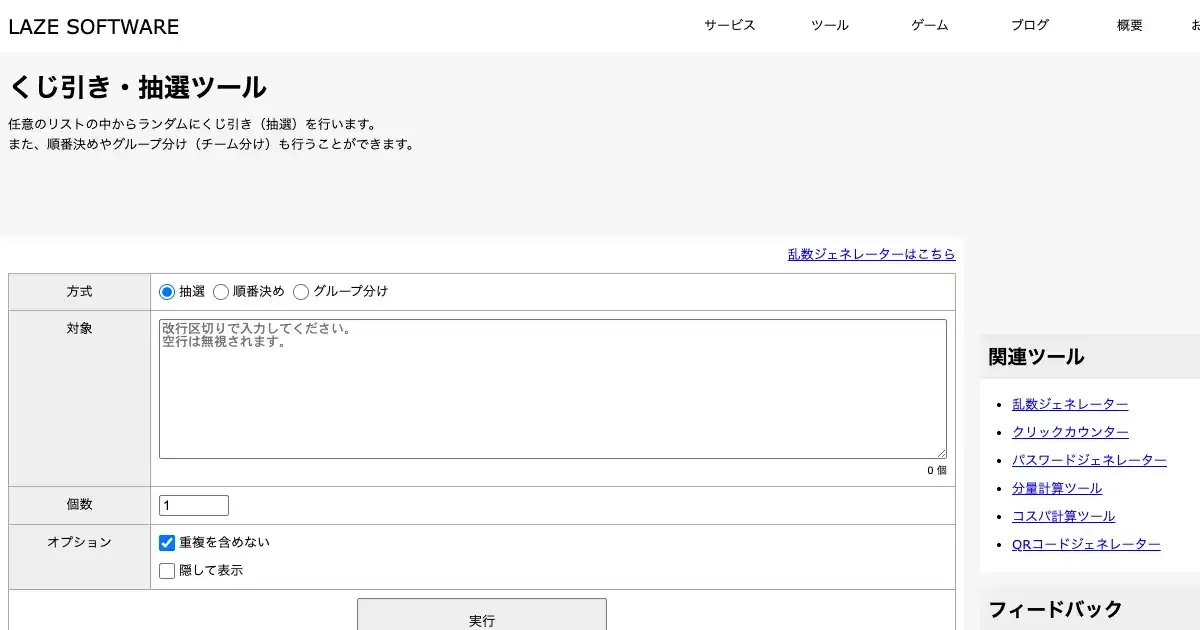Open the クリックカウンター link
Screen dimensions: 1200x630
pyautogui.click(x=1070, y=432)
